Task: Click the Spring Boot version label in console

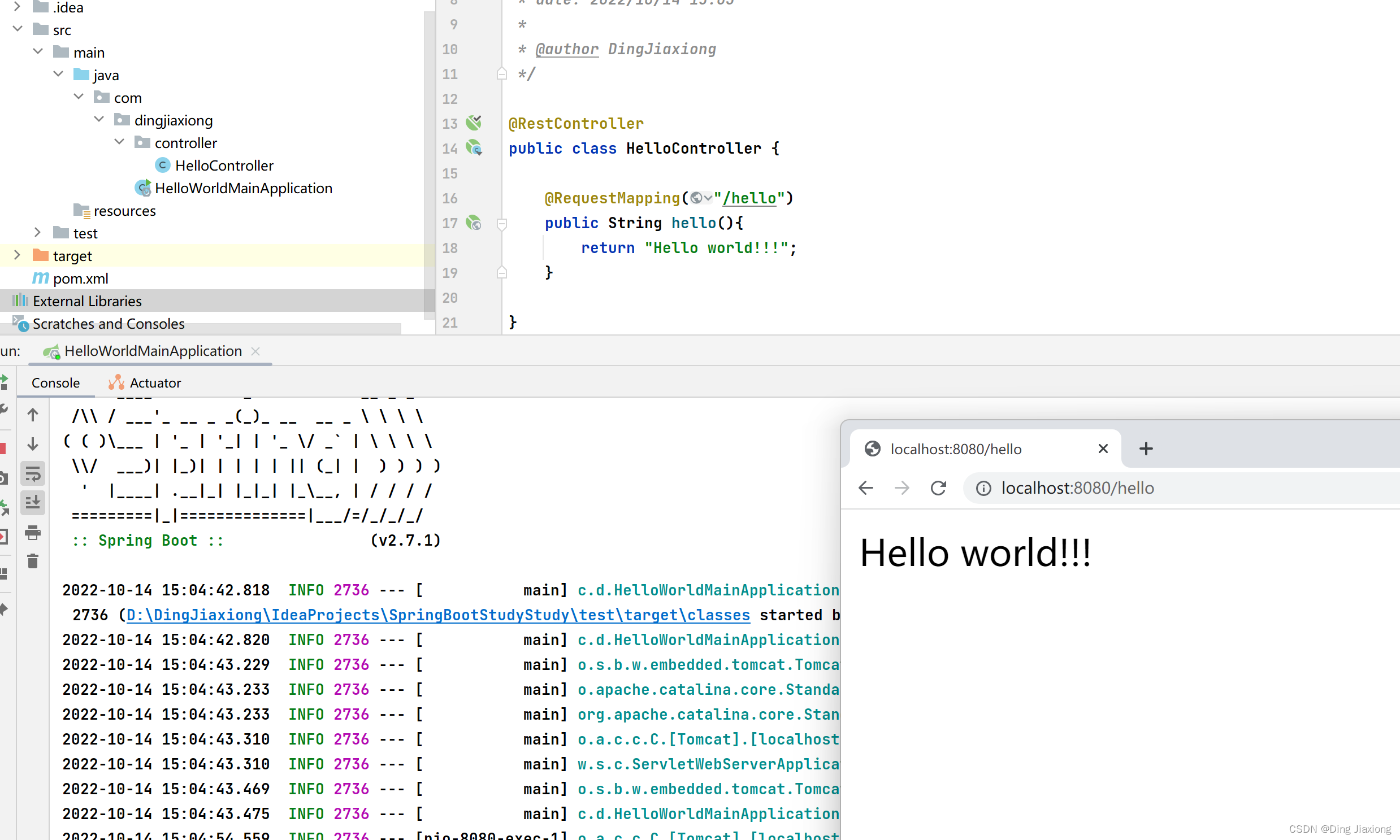Action: [x=405, y=540]
